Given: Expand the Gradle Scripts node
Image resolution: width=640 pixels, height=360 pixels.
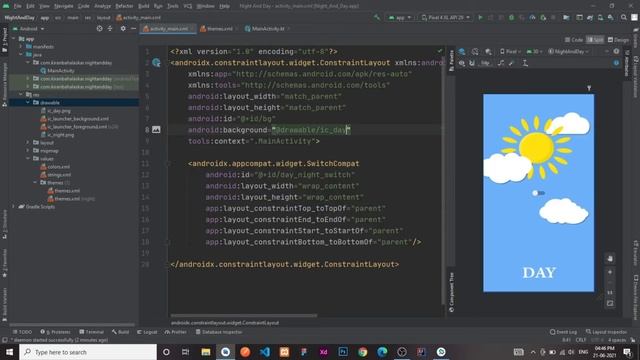Looking at the screenshot, I should (x=13, y=207).
